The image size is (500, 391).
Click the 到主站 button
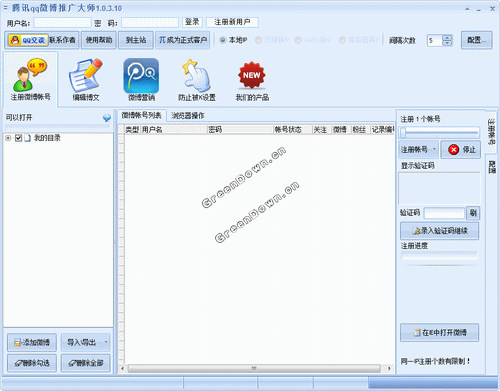point(136,40)
